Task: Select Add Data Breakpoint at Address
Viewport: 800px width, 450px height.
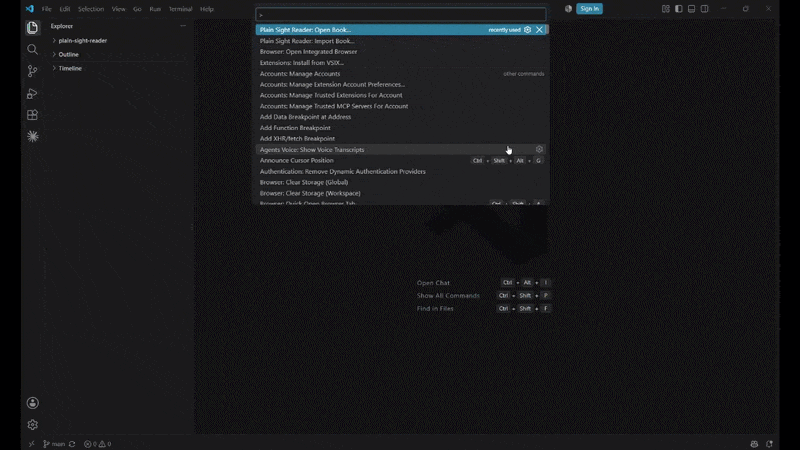Action: click(x=402, y=117)
